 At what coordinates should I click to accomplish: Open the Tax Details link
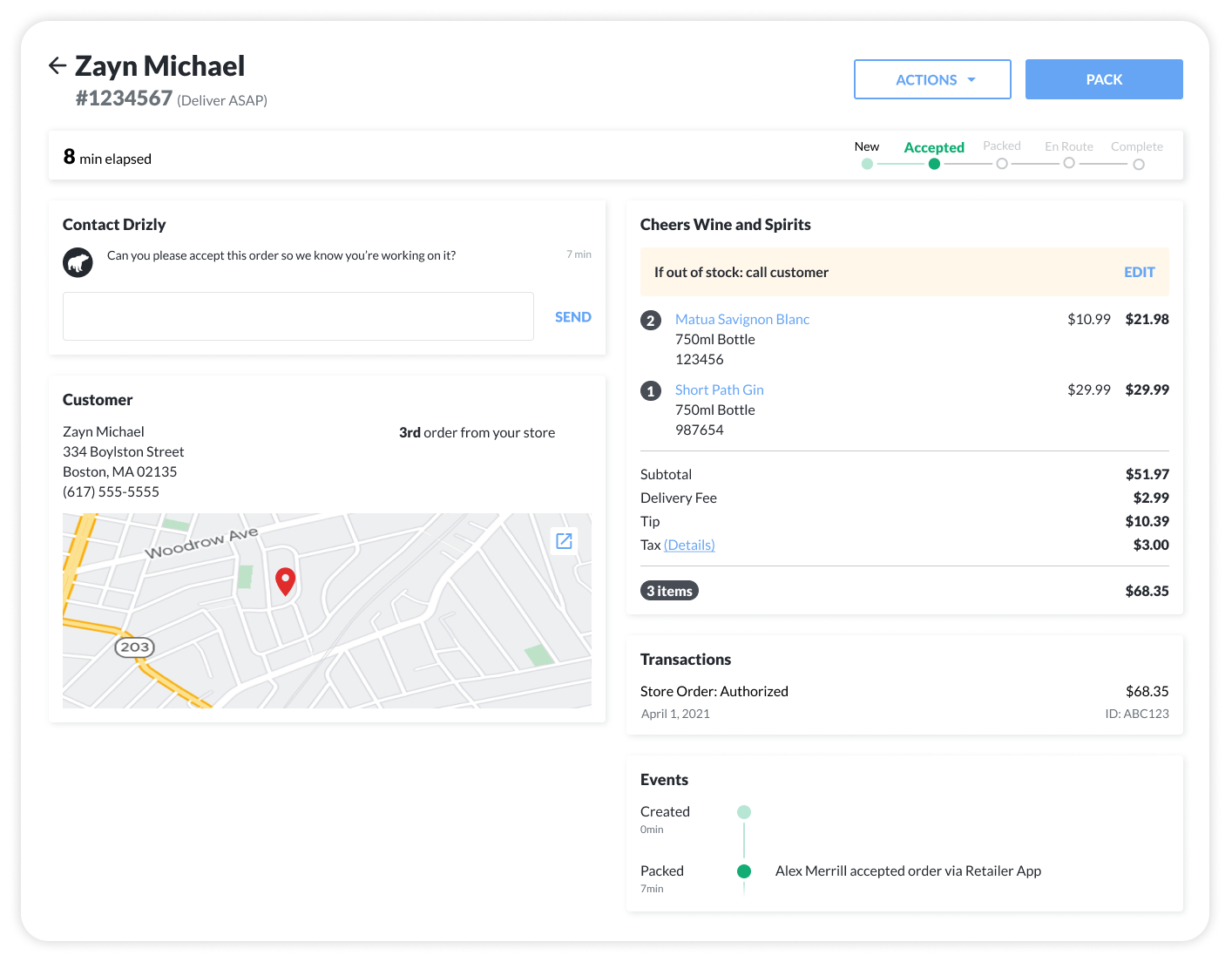point(689,545)
